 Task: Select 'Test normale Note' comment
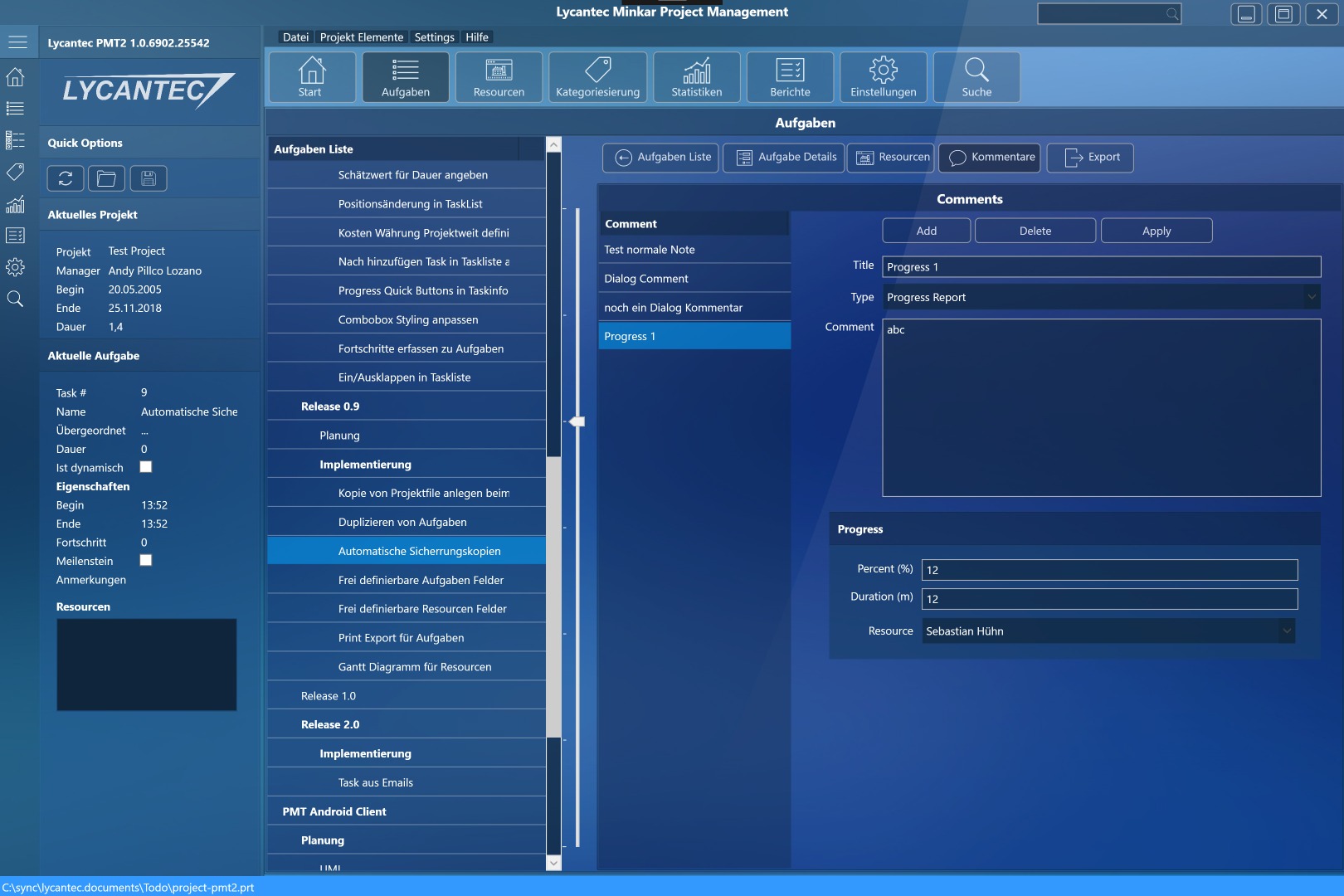coord(694,250)
